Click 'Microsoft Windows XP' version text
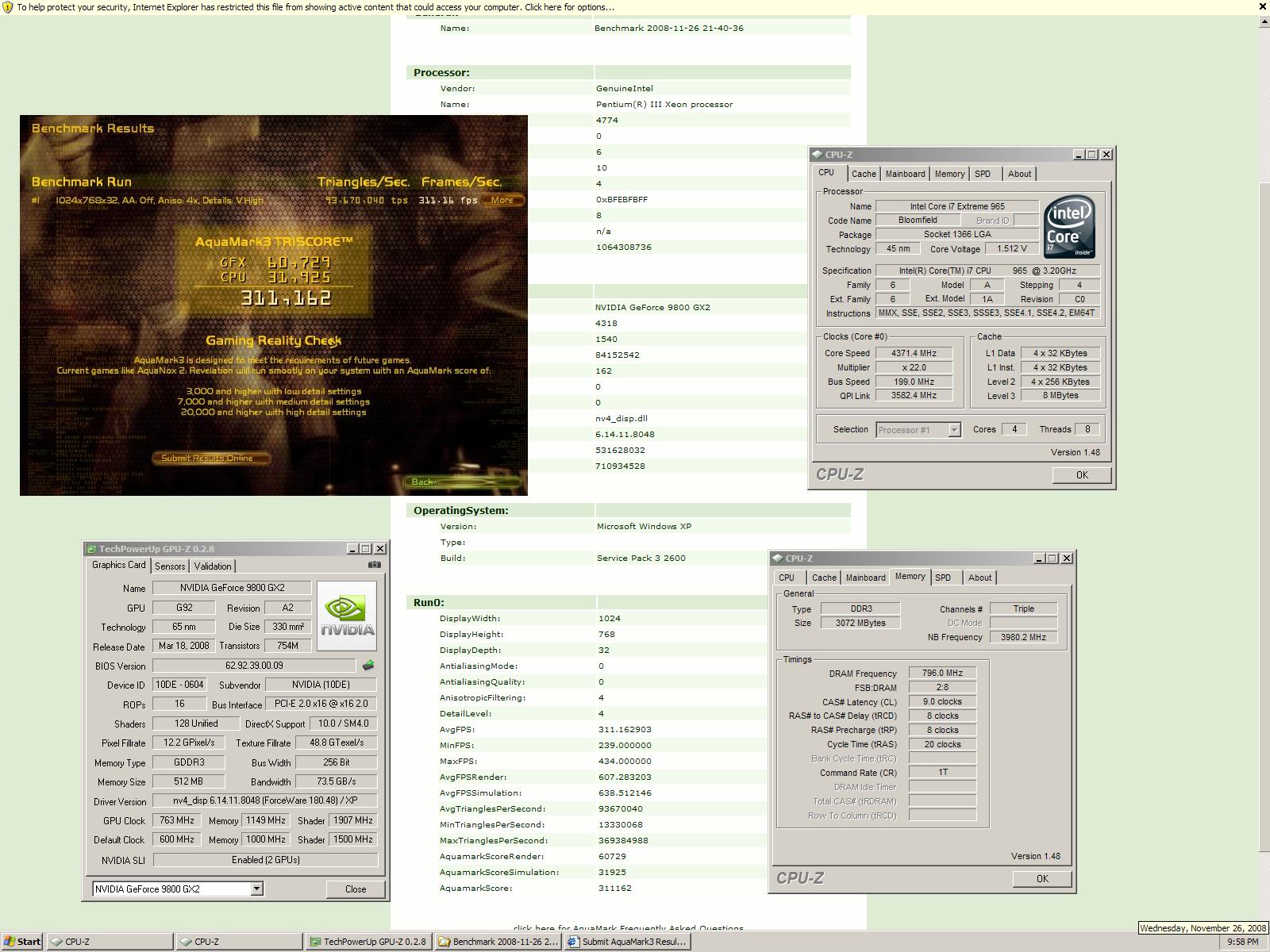 click(644, 526)
